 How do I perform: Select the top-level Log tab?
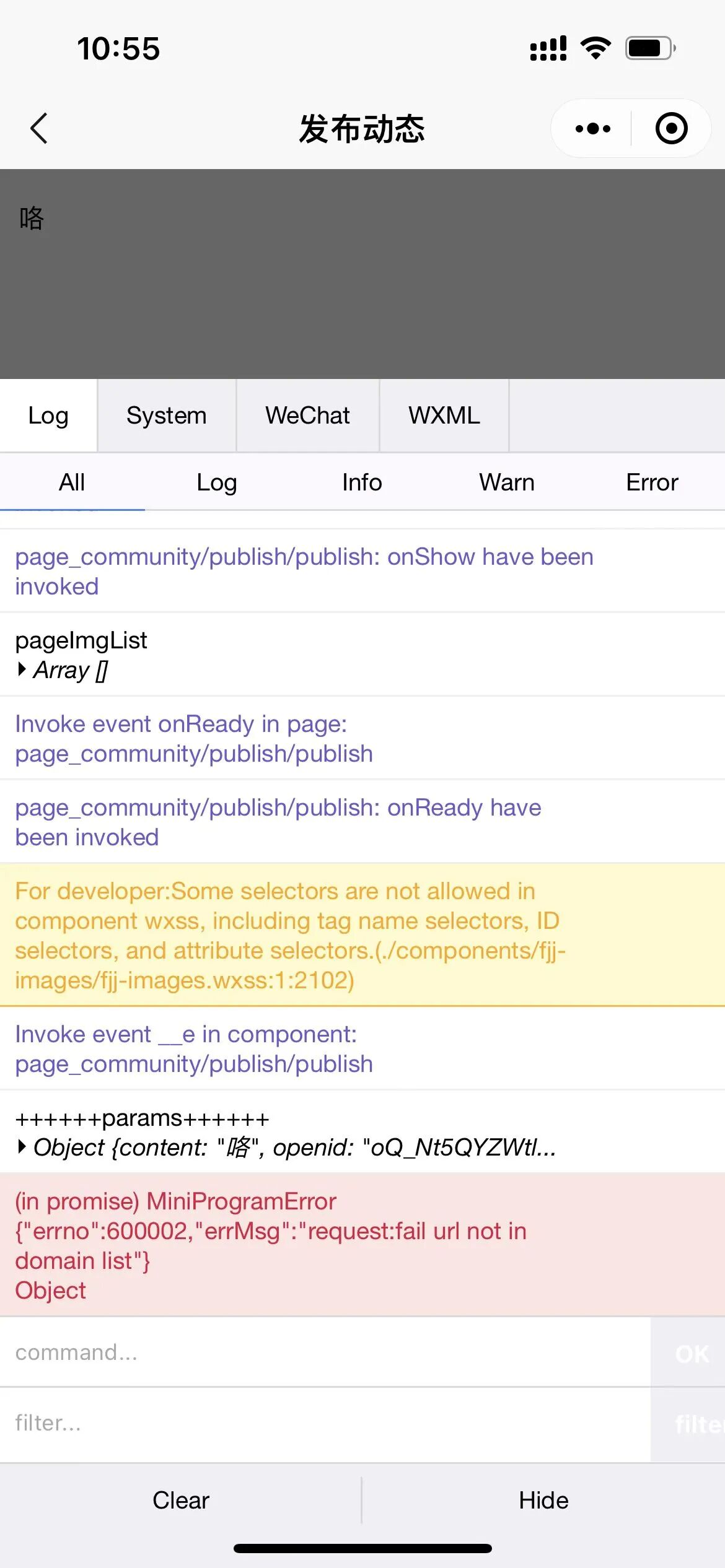tap(48, 415)
